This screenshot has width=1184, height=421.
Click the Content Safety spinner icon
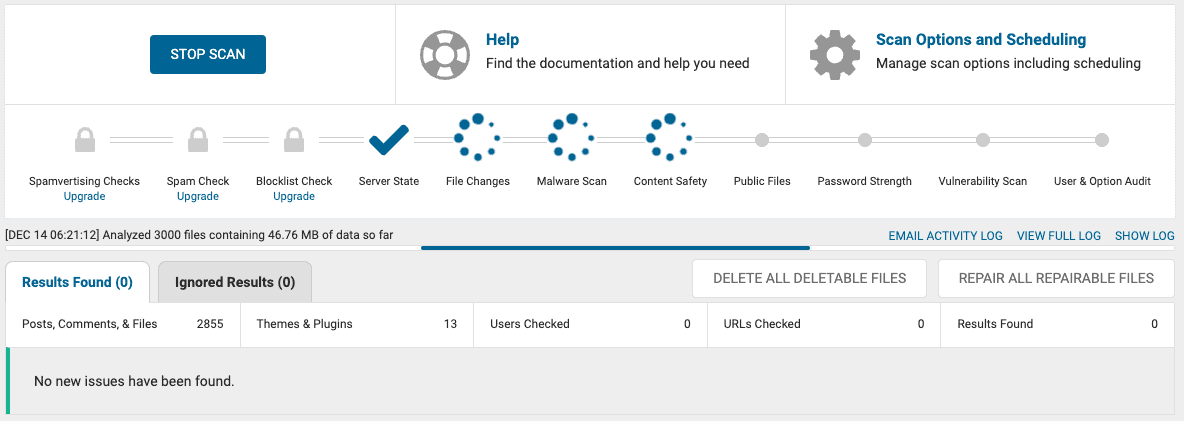click(670, 137)
